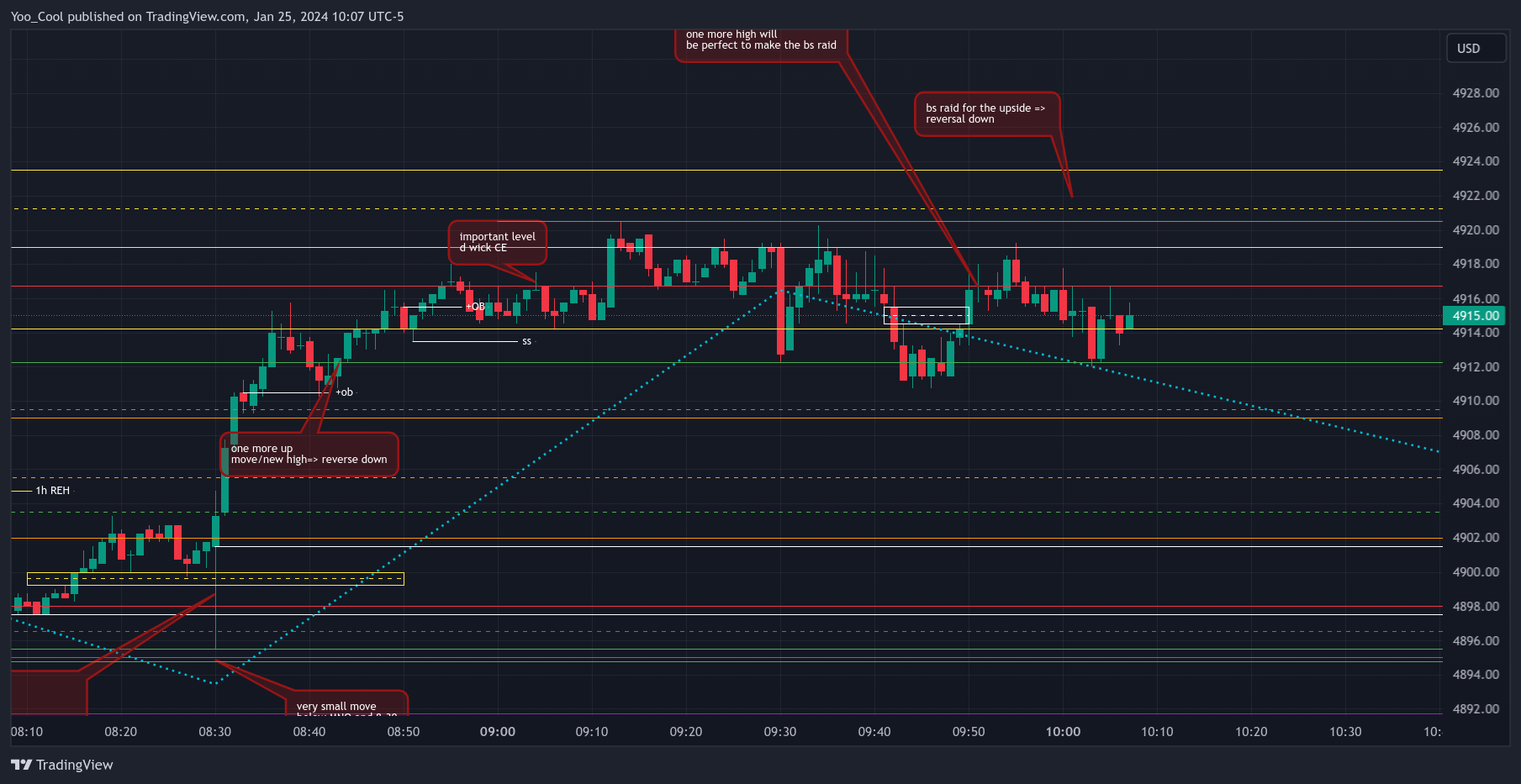This screenshot has height=784, width=1521.
Task: Click the 4924.00 price axis label
Action: pyautogui.click(x=1476, y=161)
